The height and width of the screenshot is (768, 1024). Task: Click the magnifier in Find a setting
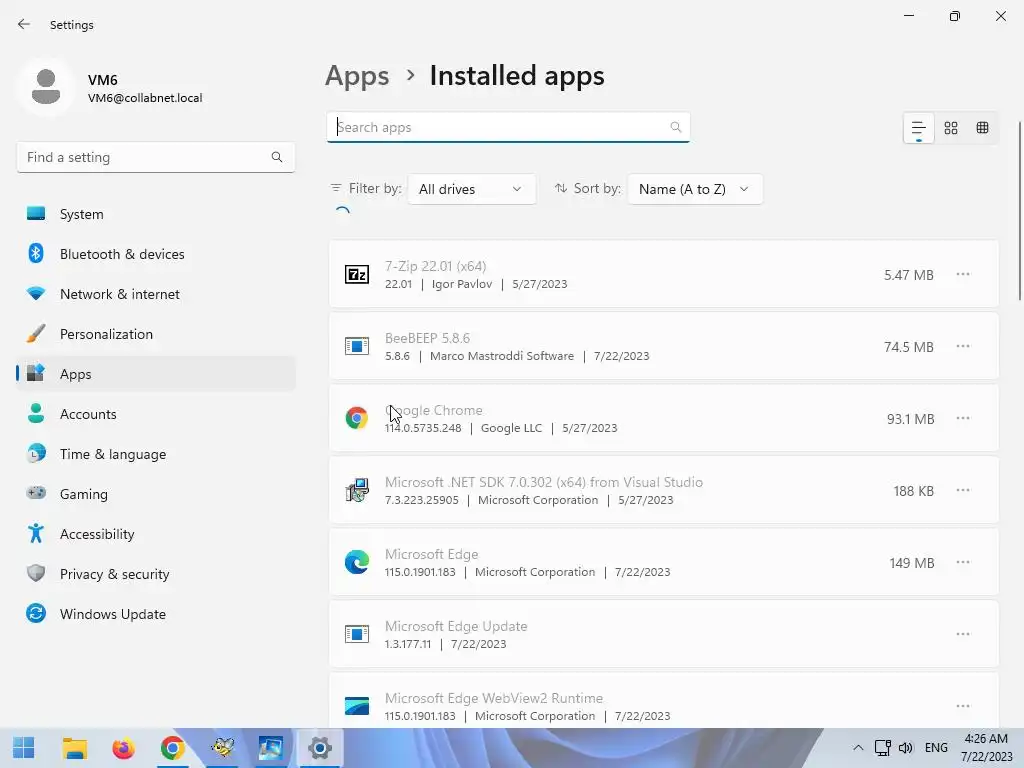[277, 157]
